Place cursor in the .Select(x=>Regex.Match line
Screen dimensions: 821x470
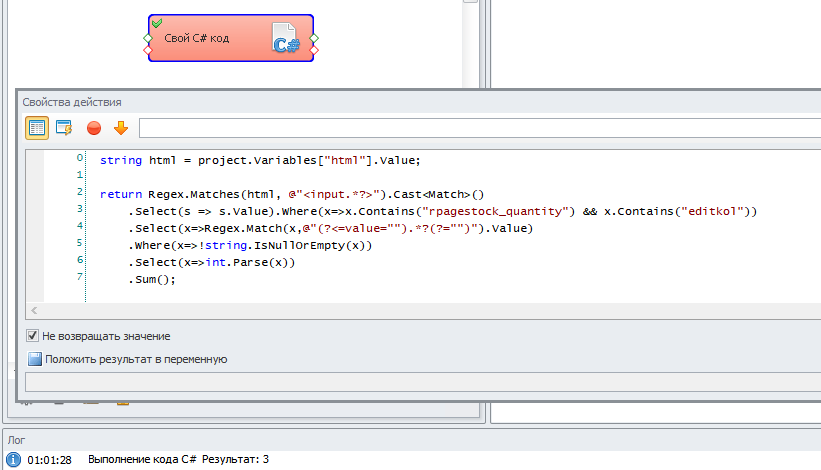tap(330, 228)
